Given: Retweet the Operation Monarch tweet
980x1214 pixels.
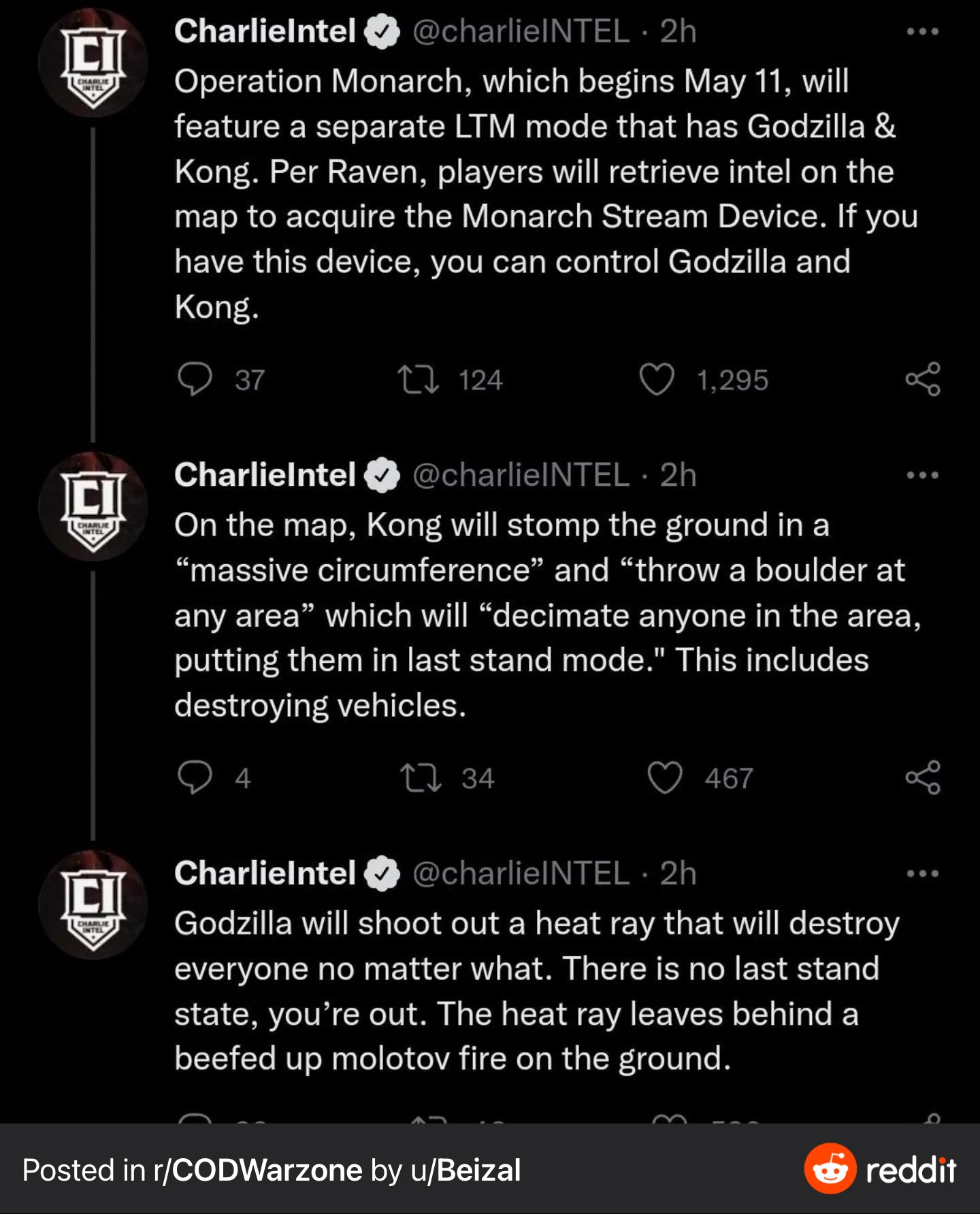Looking at the screenshot, I should click(x=418, y=379).
